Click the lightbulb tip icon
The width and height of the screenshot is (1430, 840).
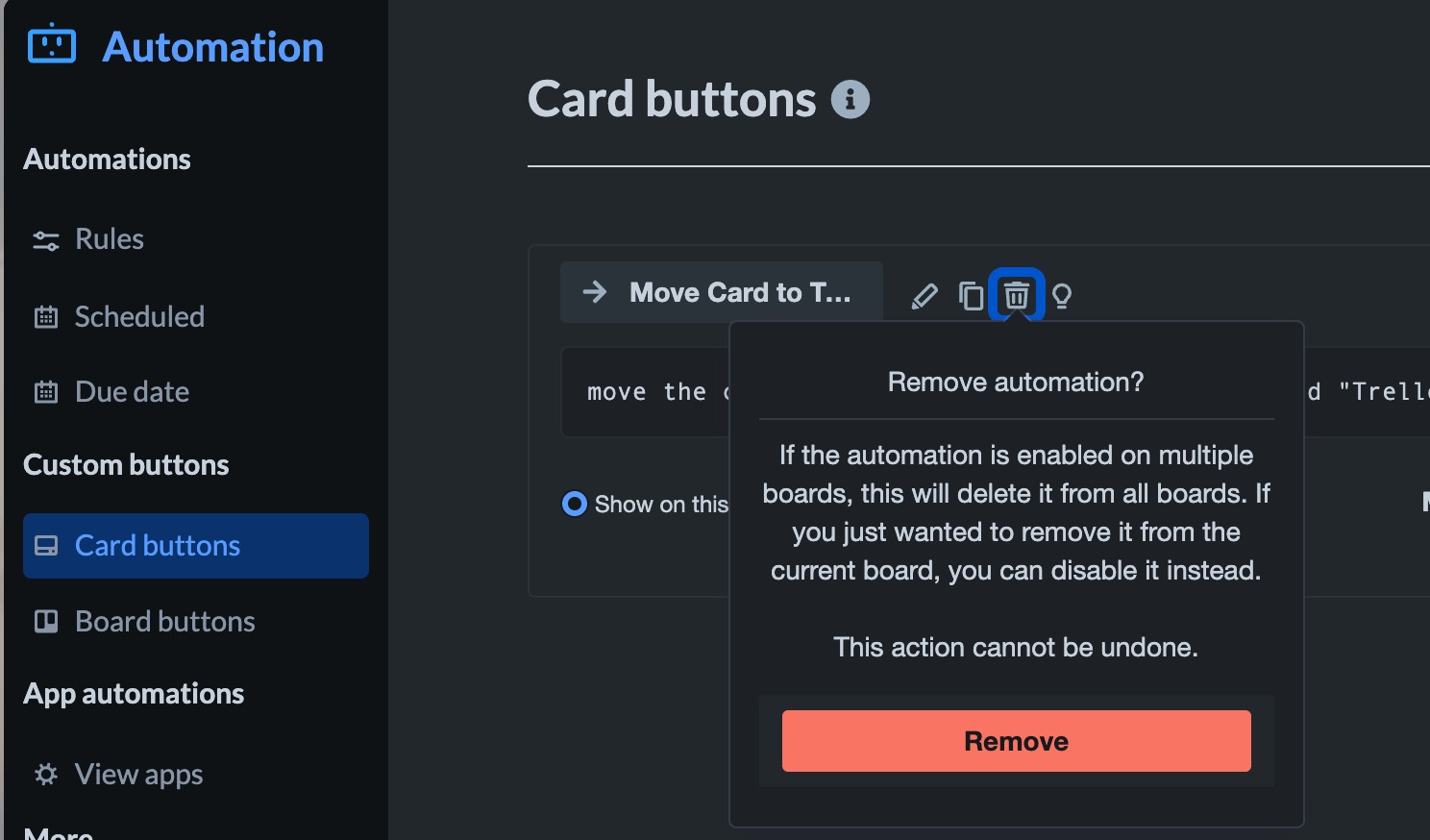pyautogui.click(x=1062, y=294)
